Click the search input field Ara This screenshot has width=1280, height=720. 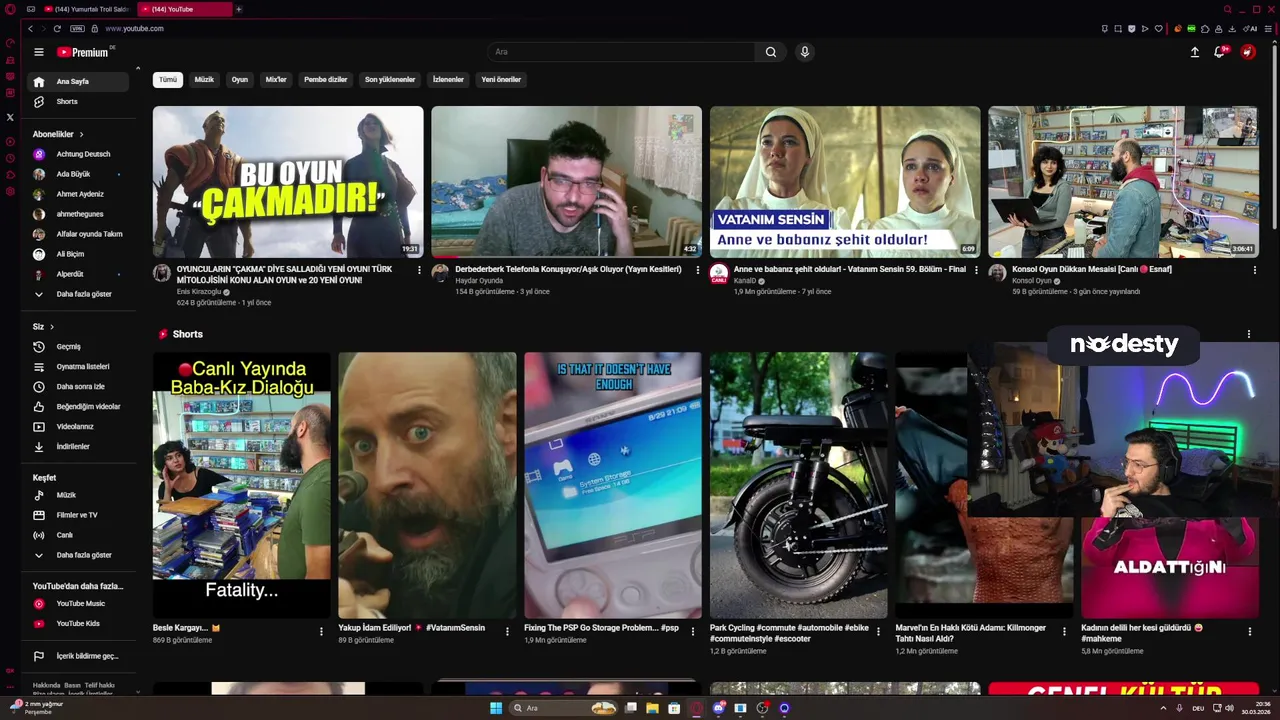(621, 52)
